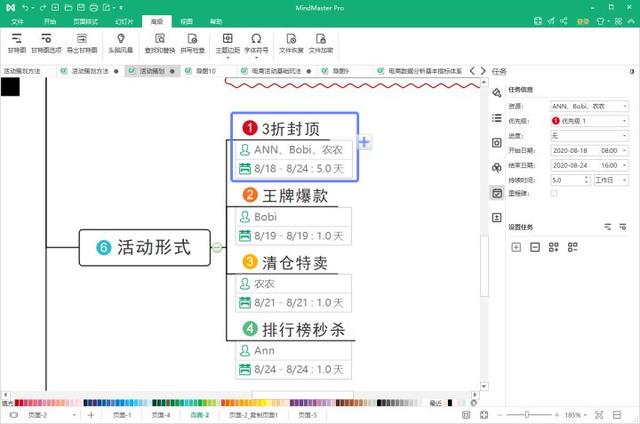The height and width of the screenshot is (424, 640).
Task: Open the end date 2020-08-24 picker
Action: click(589, 165)
